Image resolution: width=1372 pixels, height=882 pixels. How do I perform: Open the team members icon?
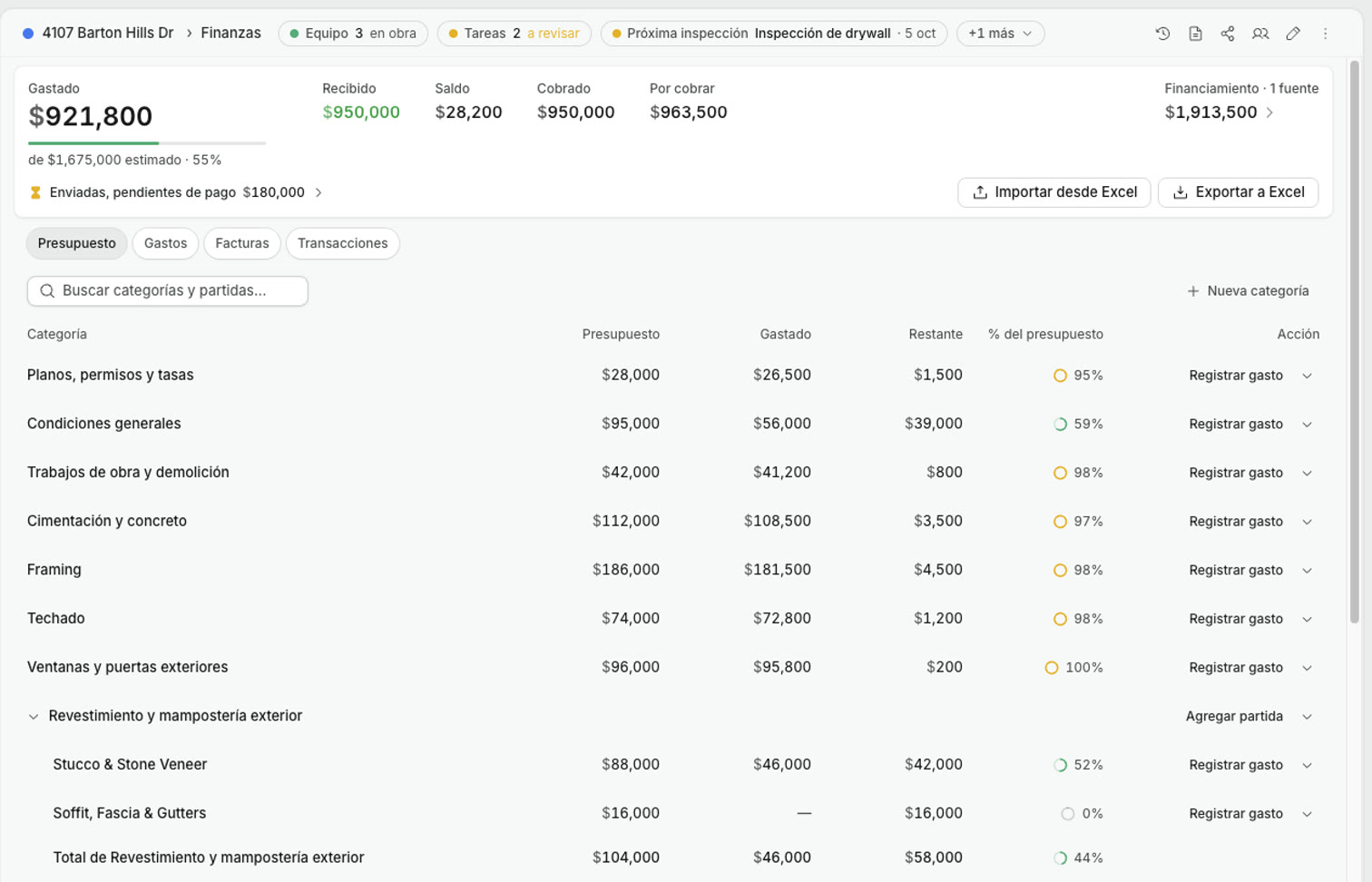1260,34
